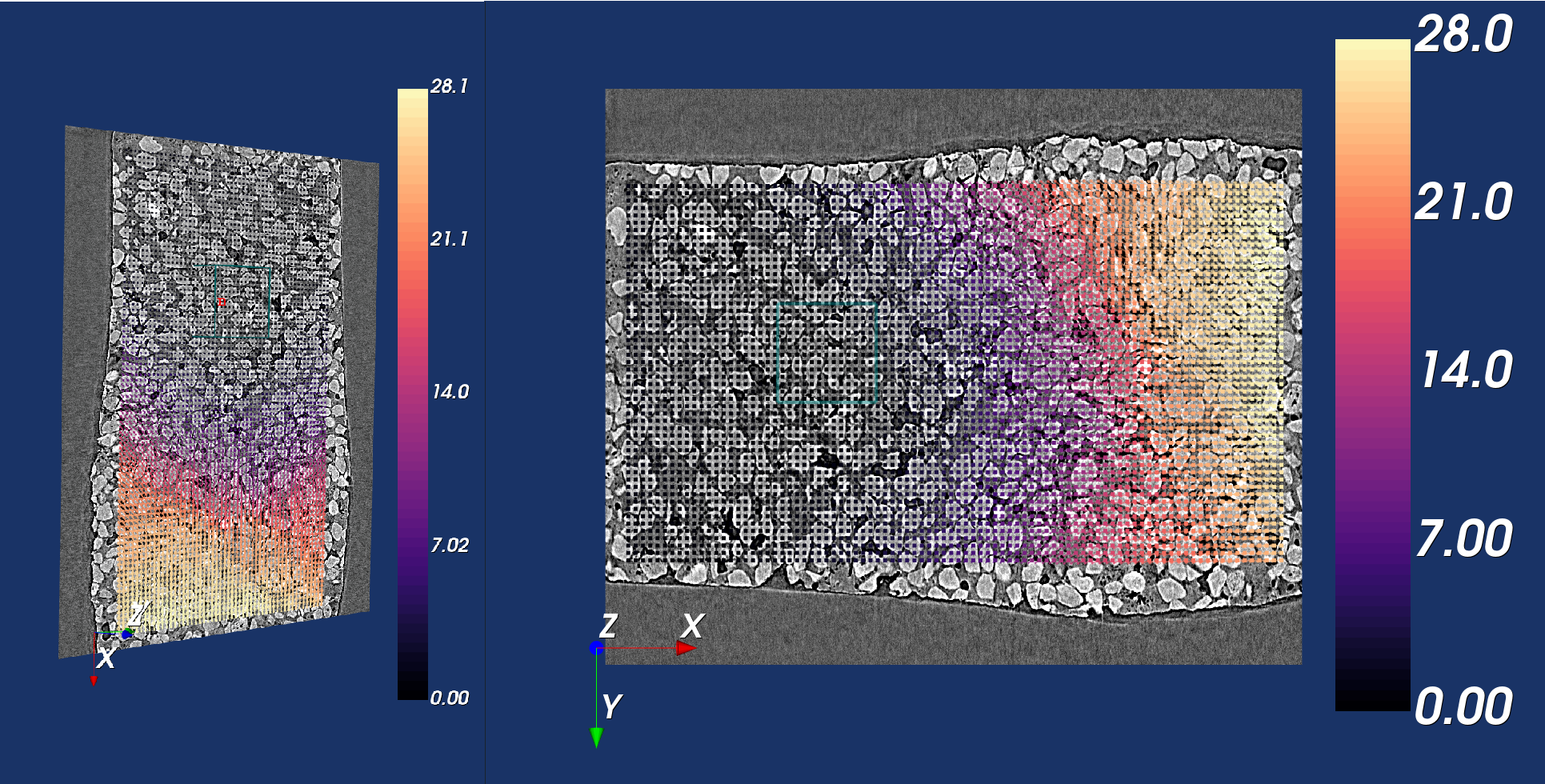Click the large 0.00 label on right legend

click(x=1463, y=706)
